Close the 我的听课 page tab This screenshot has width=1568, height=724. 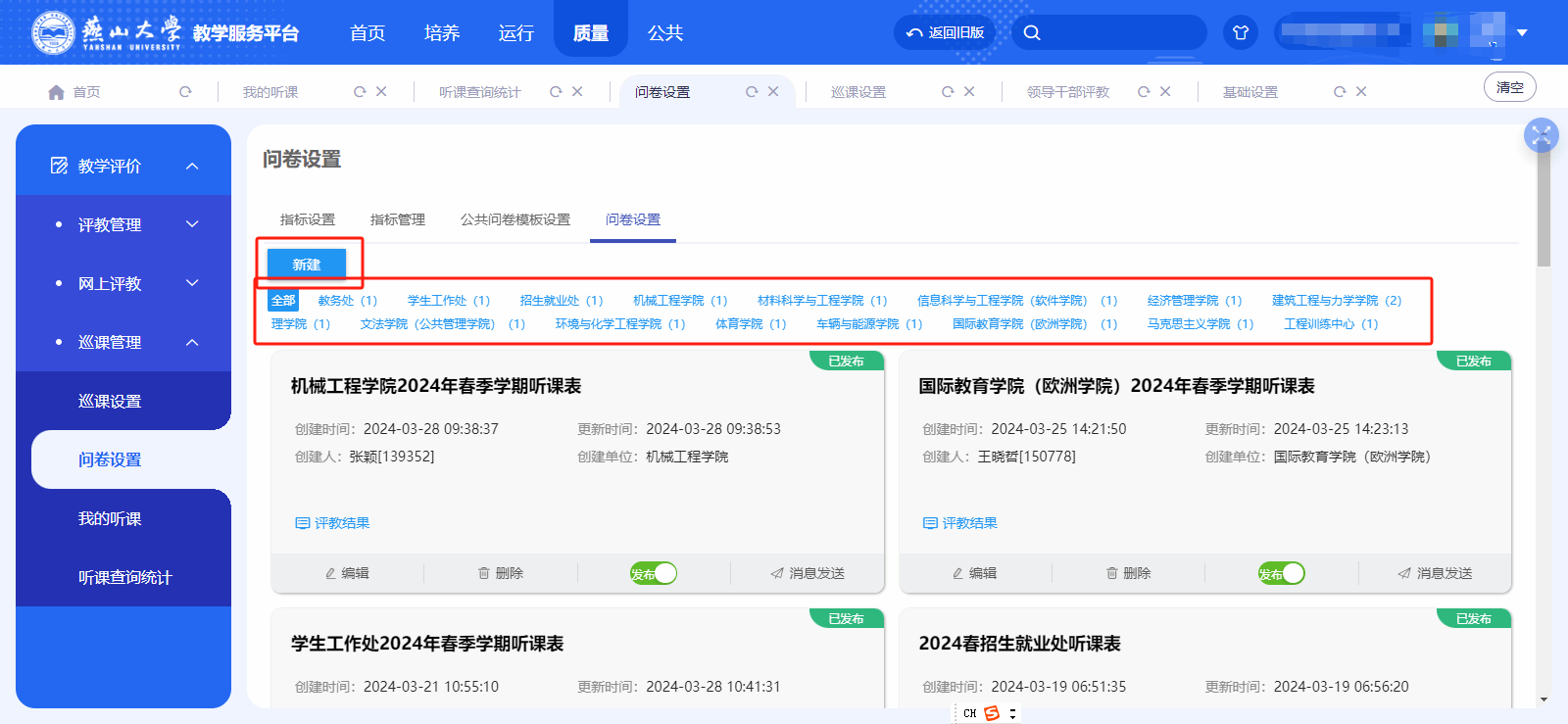click(381, 92)
